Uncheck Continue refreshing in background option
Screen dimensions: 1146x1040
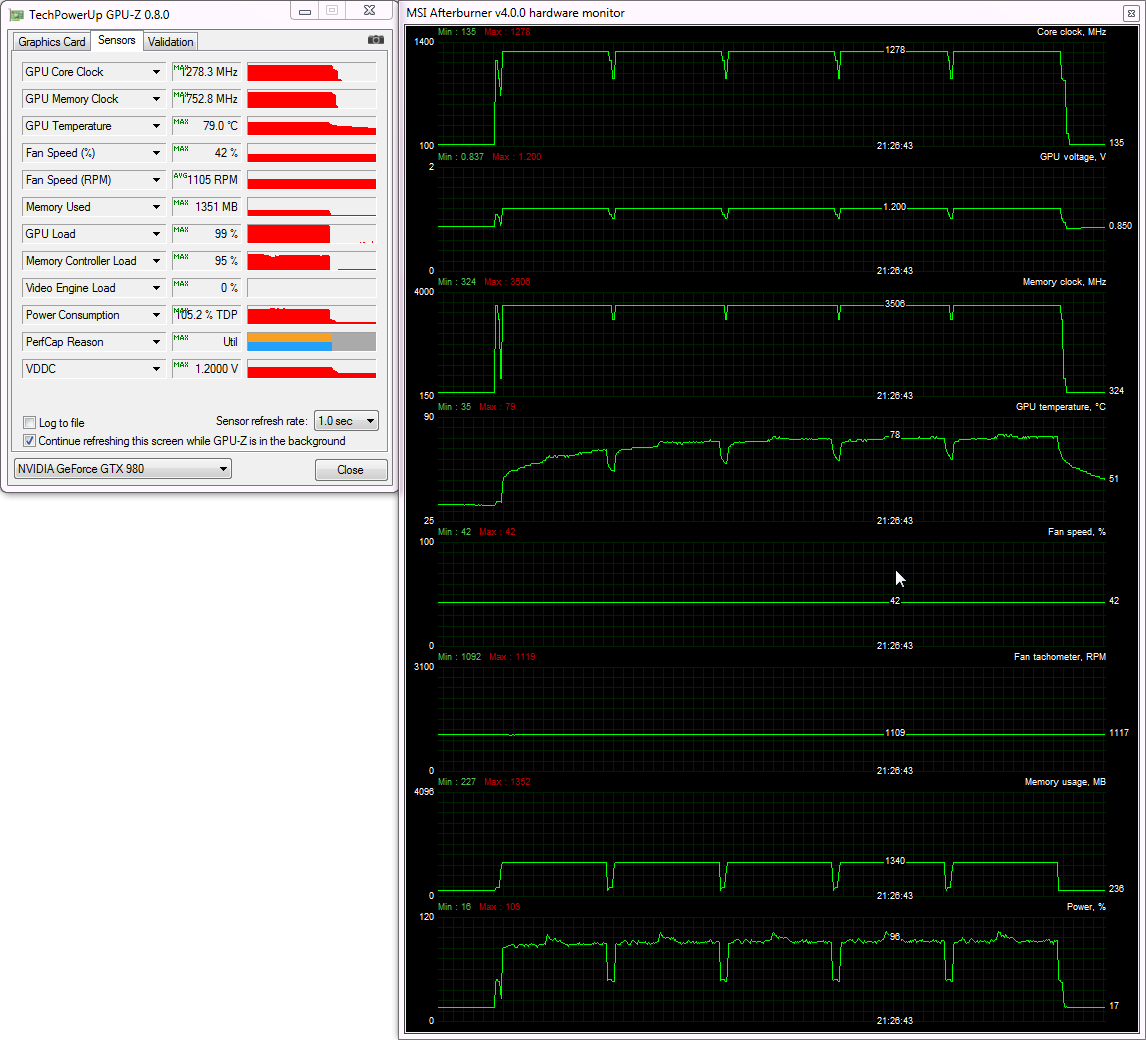[30, 441]
